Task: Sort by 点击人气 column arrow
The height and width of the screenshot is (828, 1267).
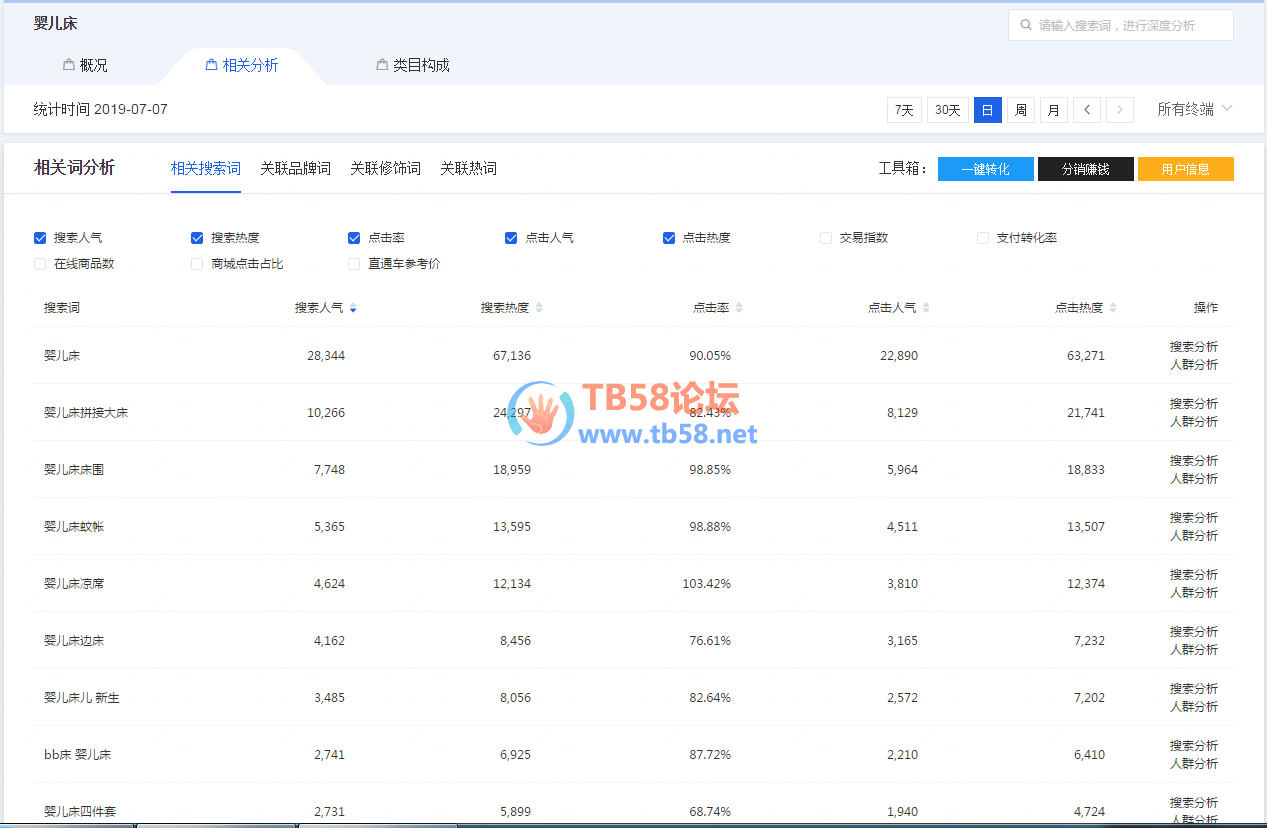Action: pyautogui.click(x=926, y=308)
